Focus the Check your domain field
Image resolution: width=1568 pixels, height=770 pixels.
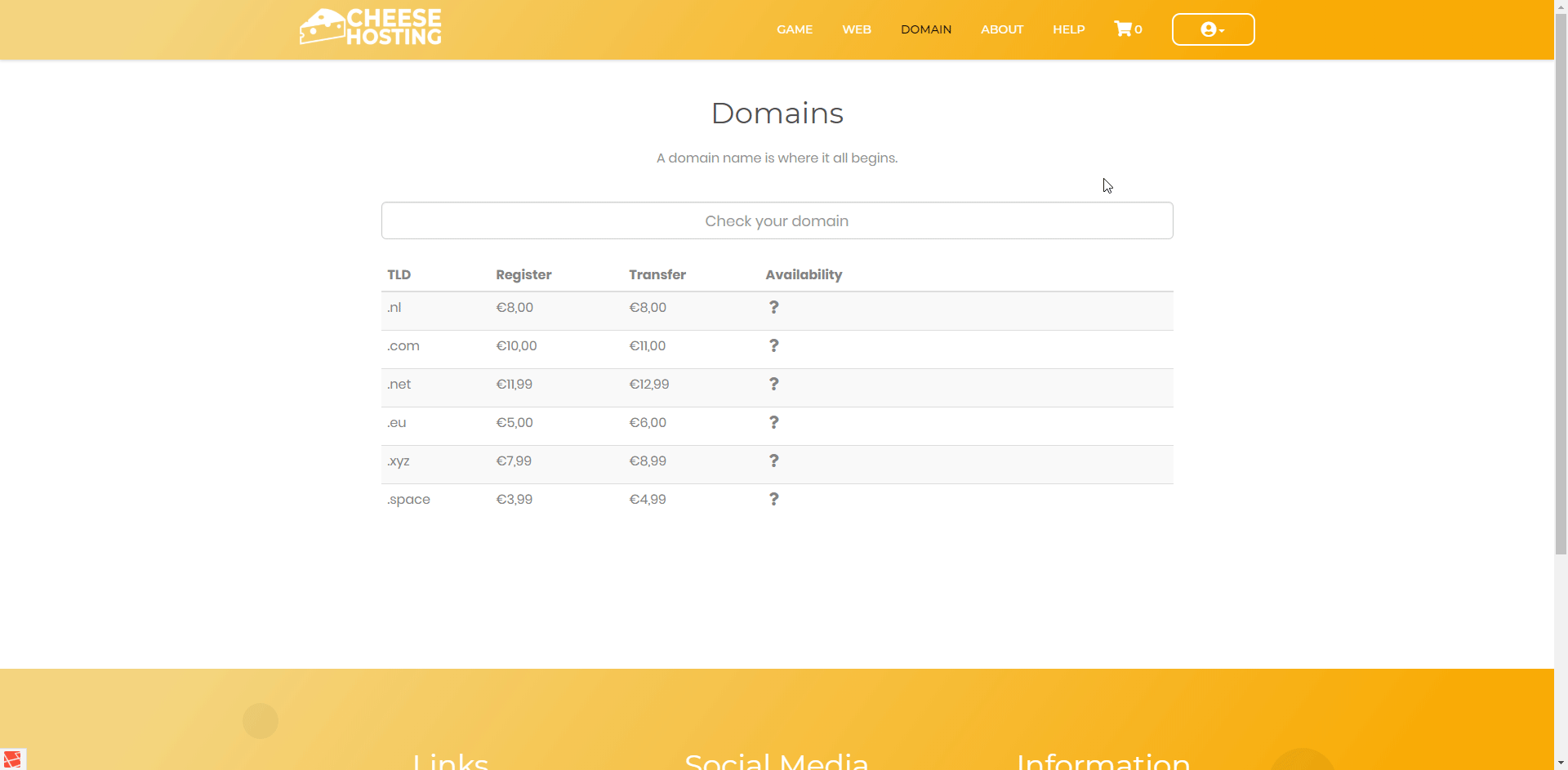pos(777,221)
